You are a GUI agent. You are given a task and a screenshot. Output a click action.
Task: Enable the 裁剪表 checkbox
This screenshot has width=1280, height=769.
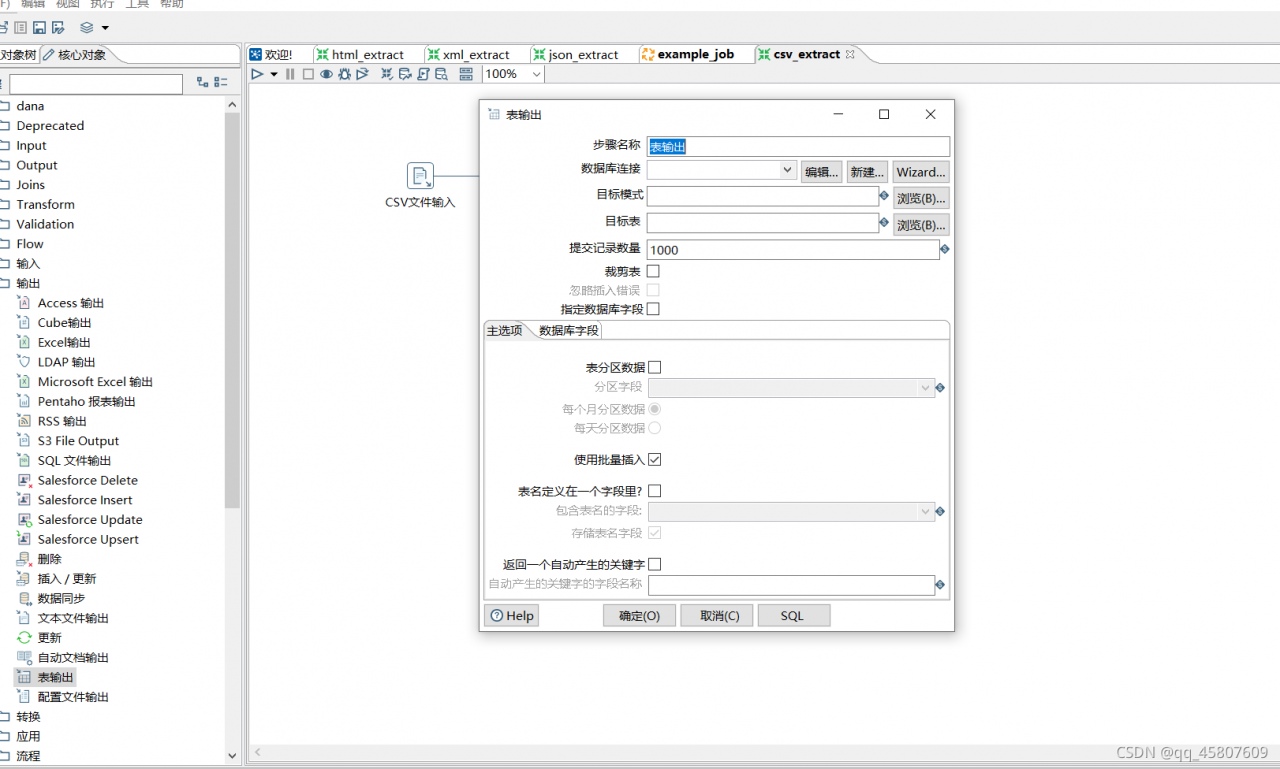point(653,271)
